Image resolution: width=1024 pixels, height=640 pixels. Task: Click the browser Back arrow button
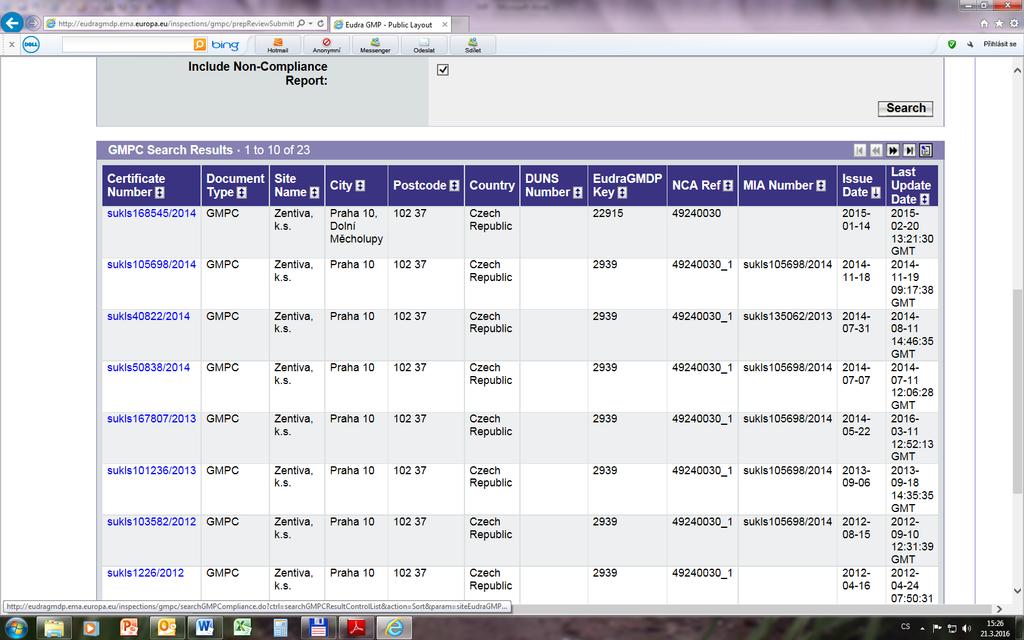[11, 24]
